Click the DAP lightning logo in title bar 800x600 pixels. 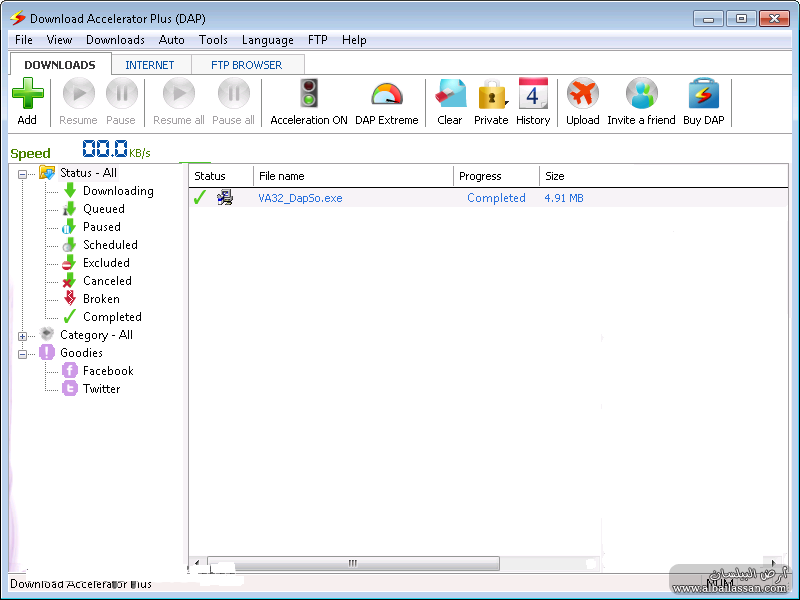pyautogui.click(x=18, y=18)
